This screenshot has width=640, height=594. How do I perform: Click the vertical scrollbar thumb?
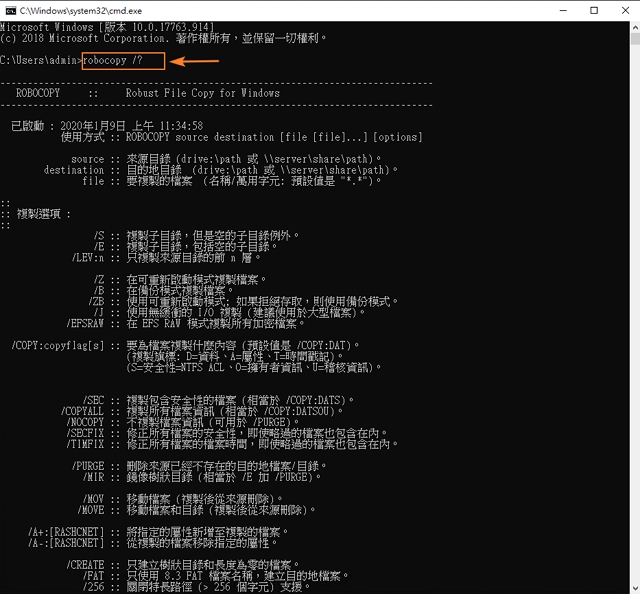[x=635, y=39]
